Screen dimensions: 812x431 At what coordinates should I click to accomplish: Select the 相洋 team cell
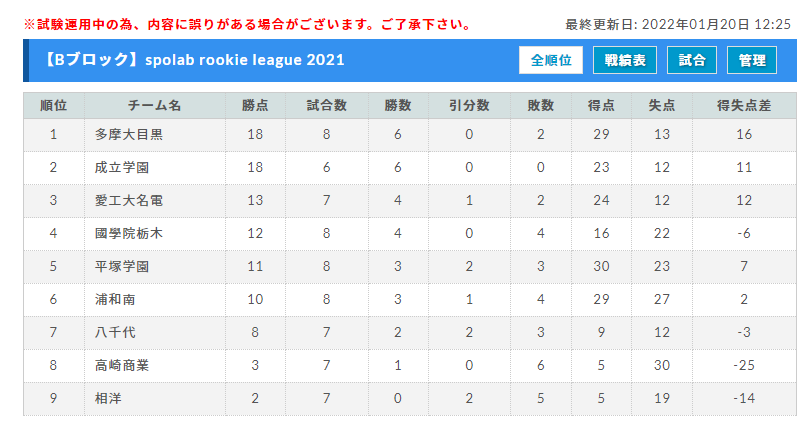[x=155, y=399]
